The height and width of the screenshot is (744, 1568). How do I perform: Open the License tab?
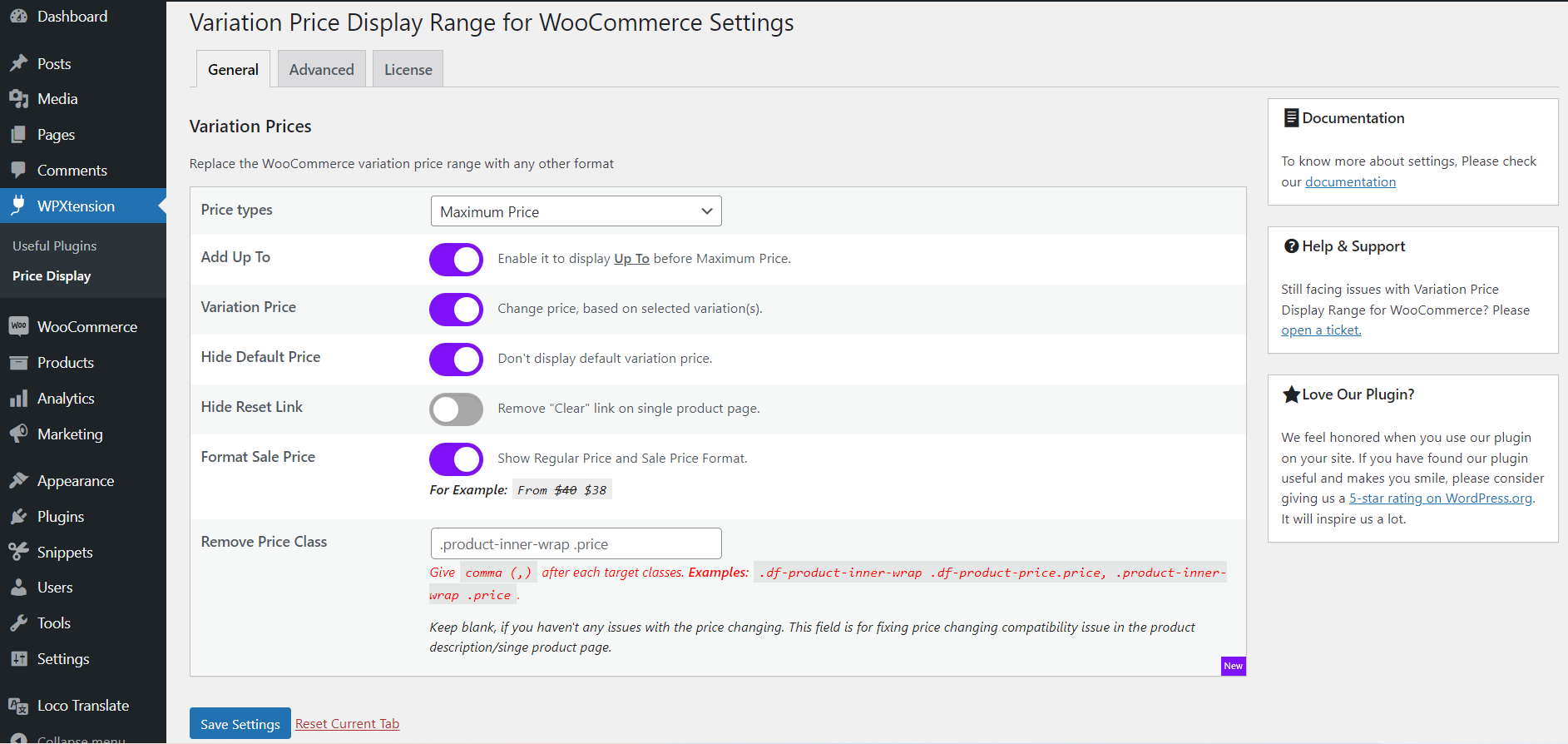(408, 69)
